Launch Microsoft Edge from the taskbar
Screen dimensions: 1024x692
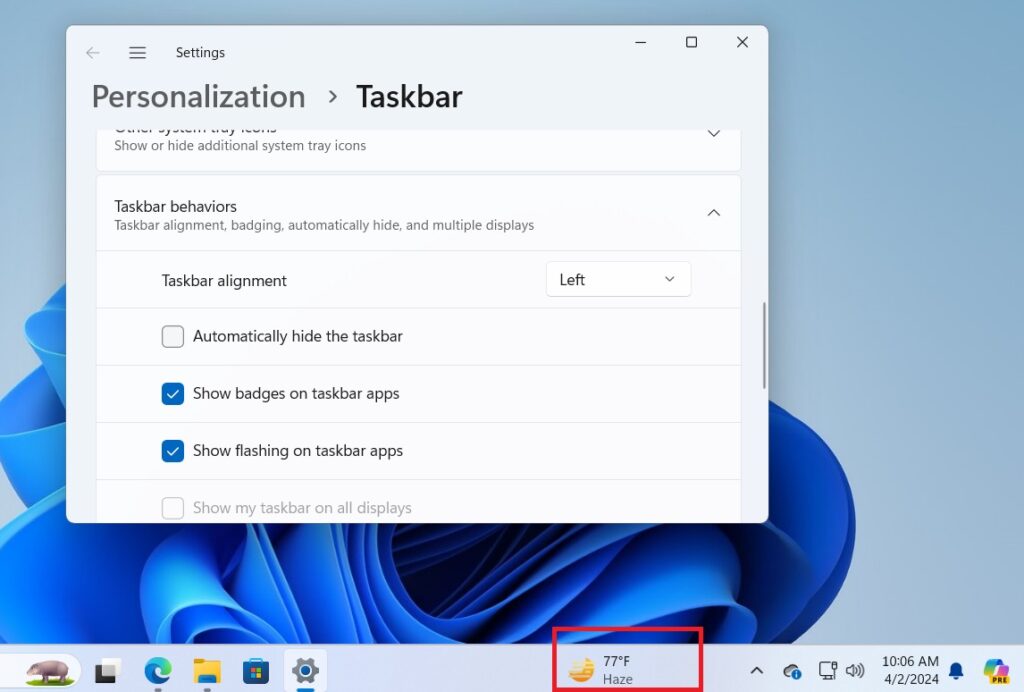click(x=157, y=671)
